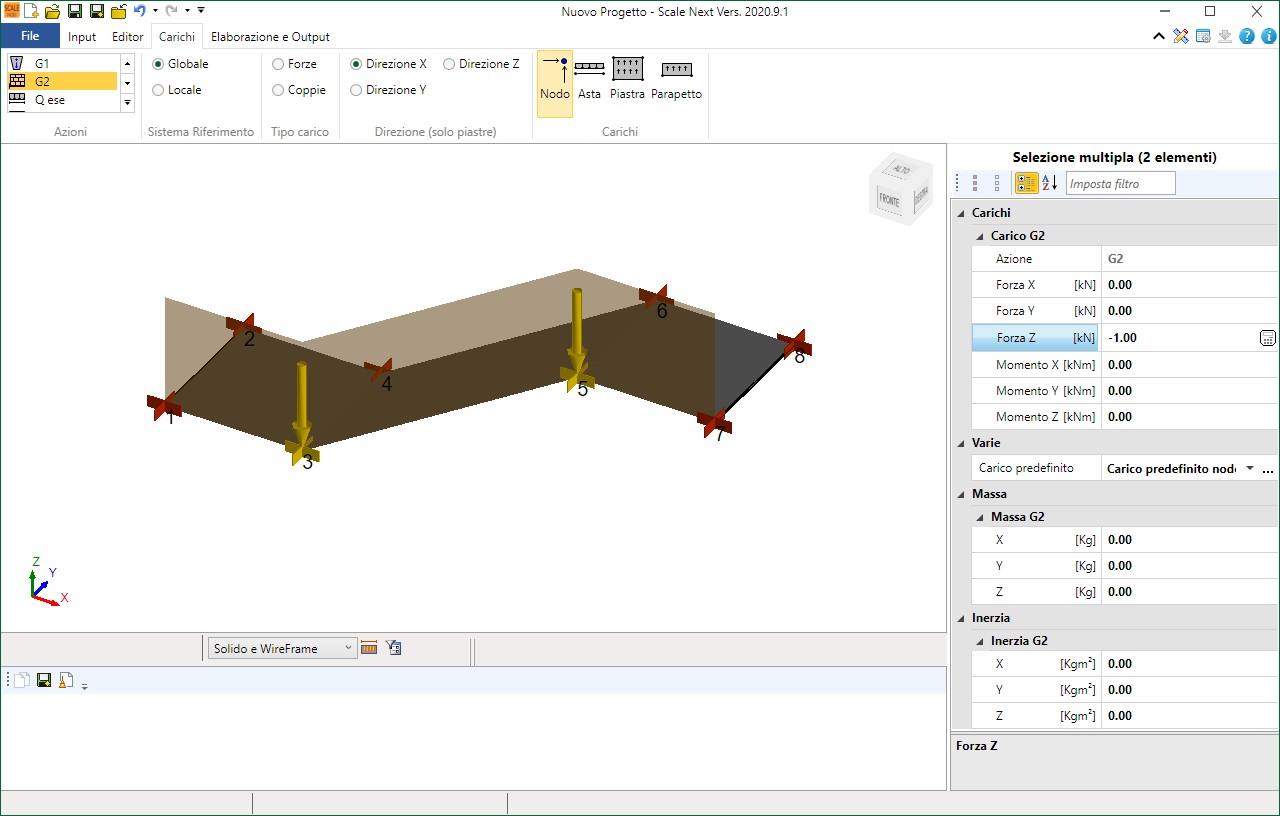
Task: Collapse the Massa section
Action: click(960, 494)
